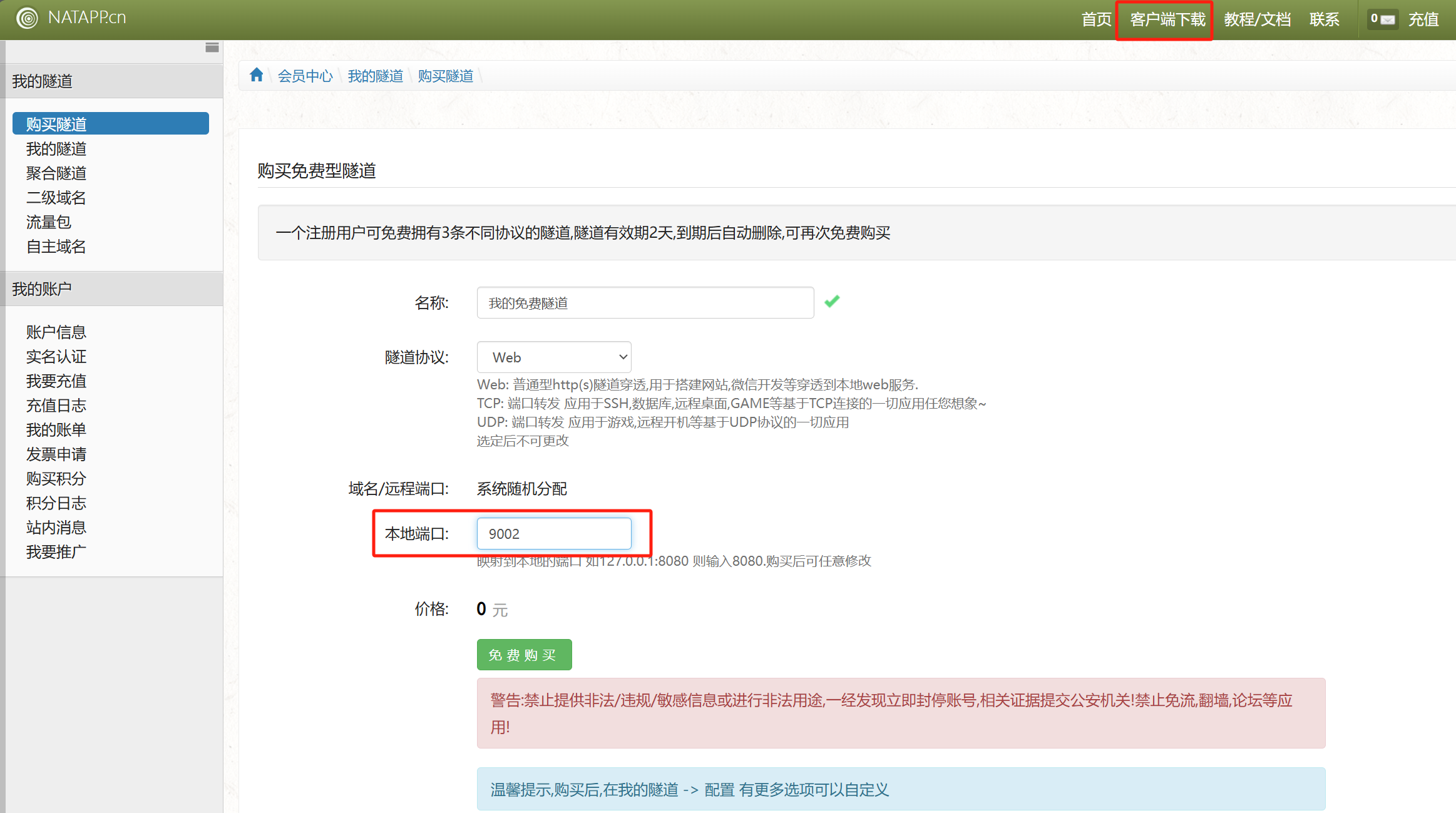Viewport: 1456px width, 813px height.
Task: Open 实名认证 verification page
Action: (56, 356)
